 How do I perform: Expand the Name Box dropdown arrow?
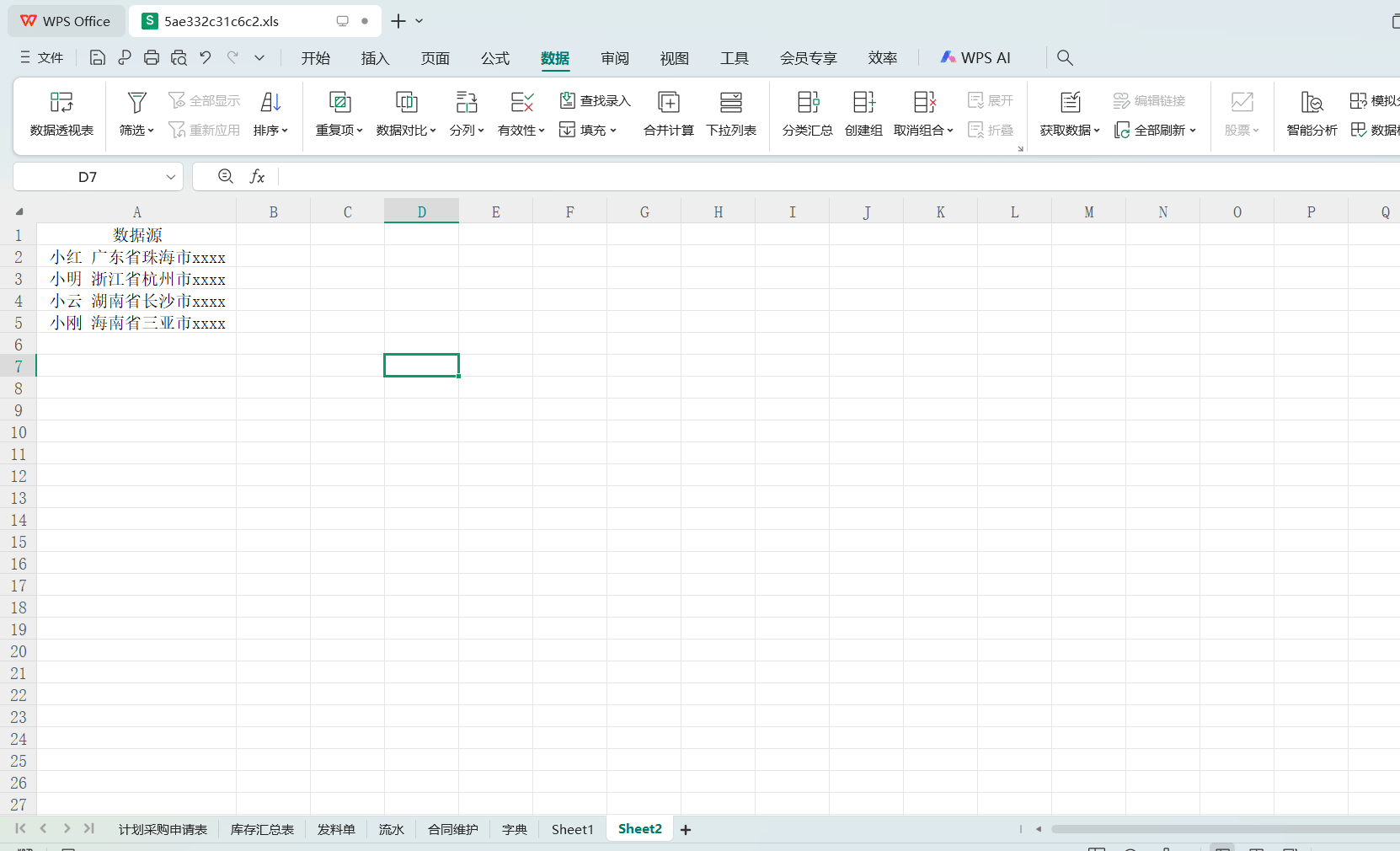[170, 176]
